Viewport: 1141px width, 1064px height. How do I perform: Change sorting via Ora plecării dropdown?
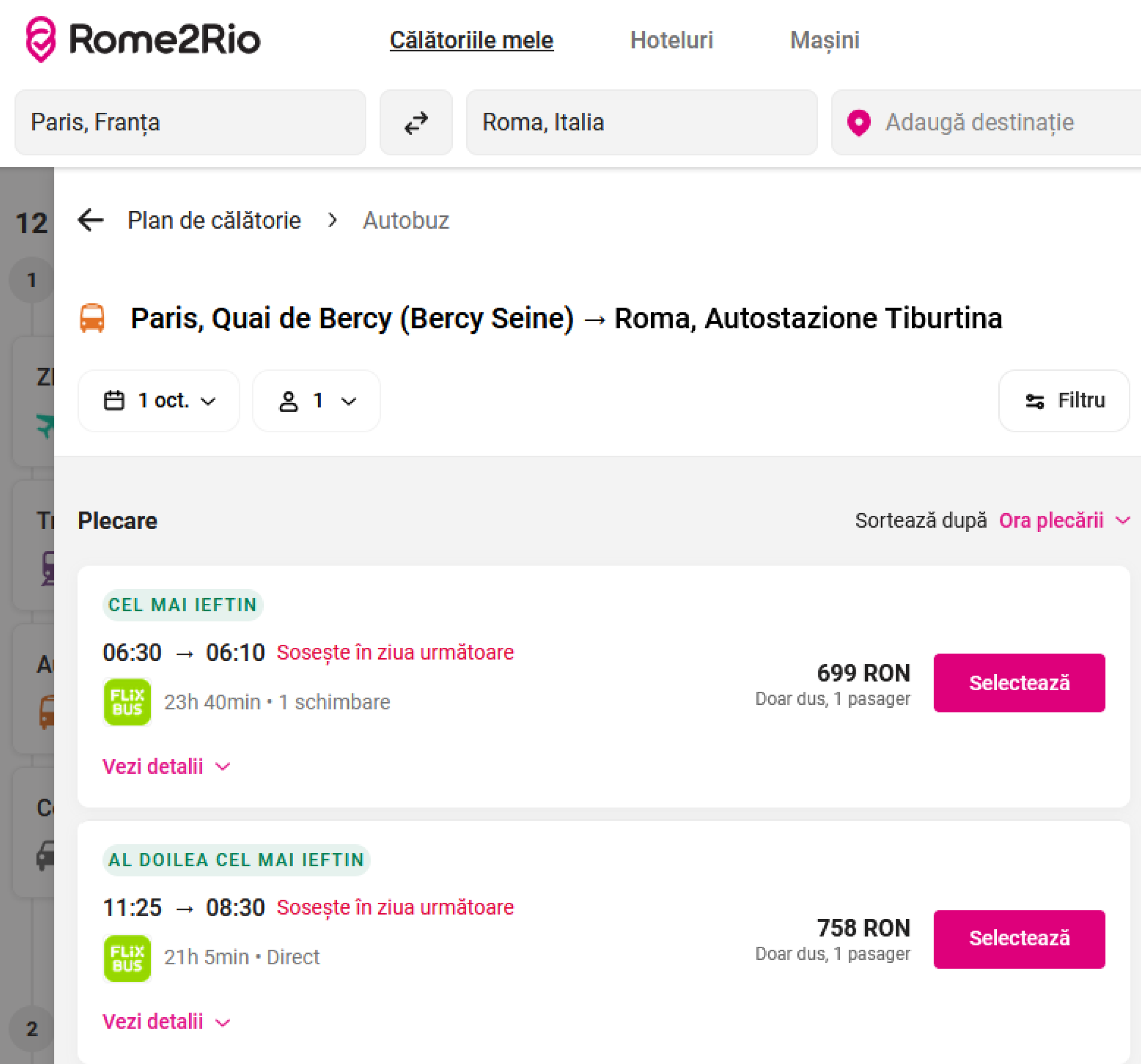tap(1064, 520)
